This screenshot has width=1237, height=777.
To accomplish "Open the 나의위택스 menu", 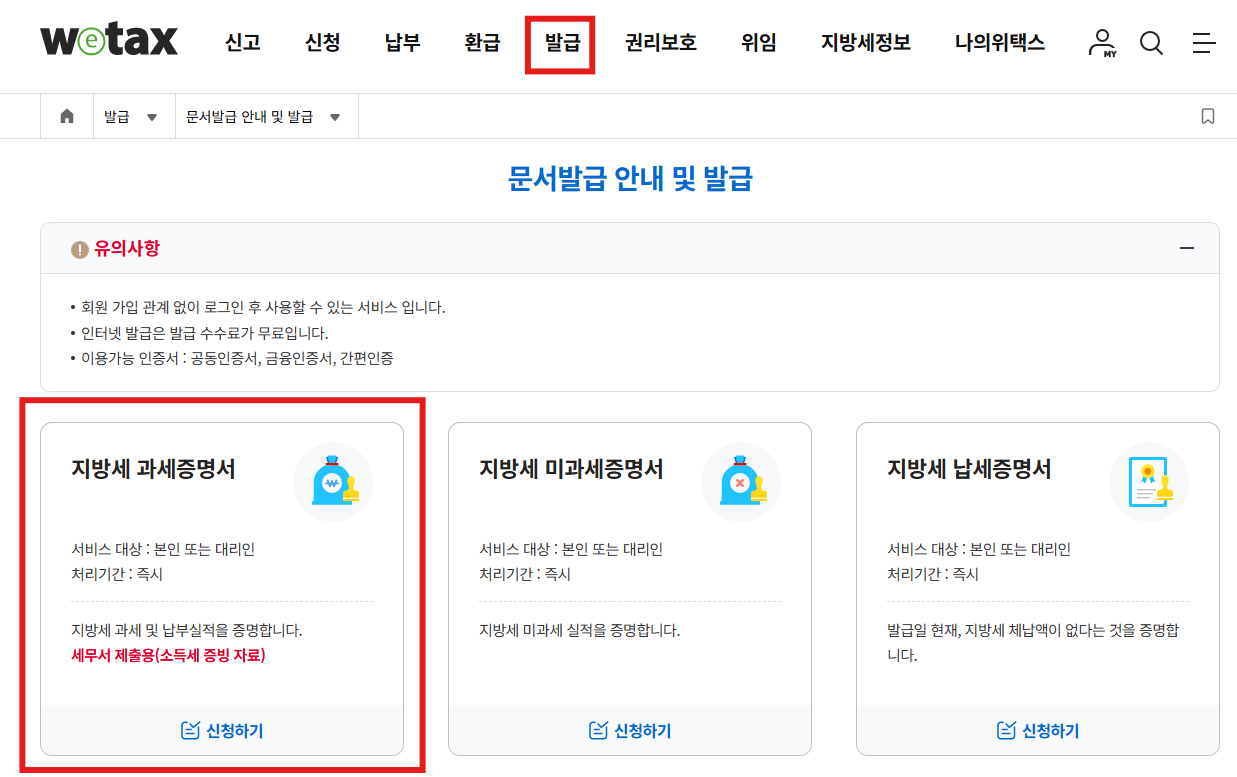I will 998,44.
